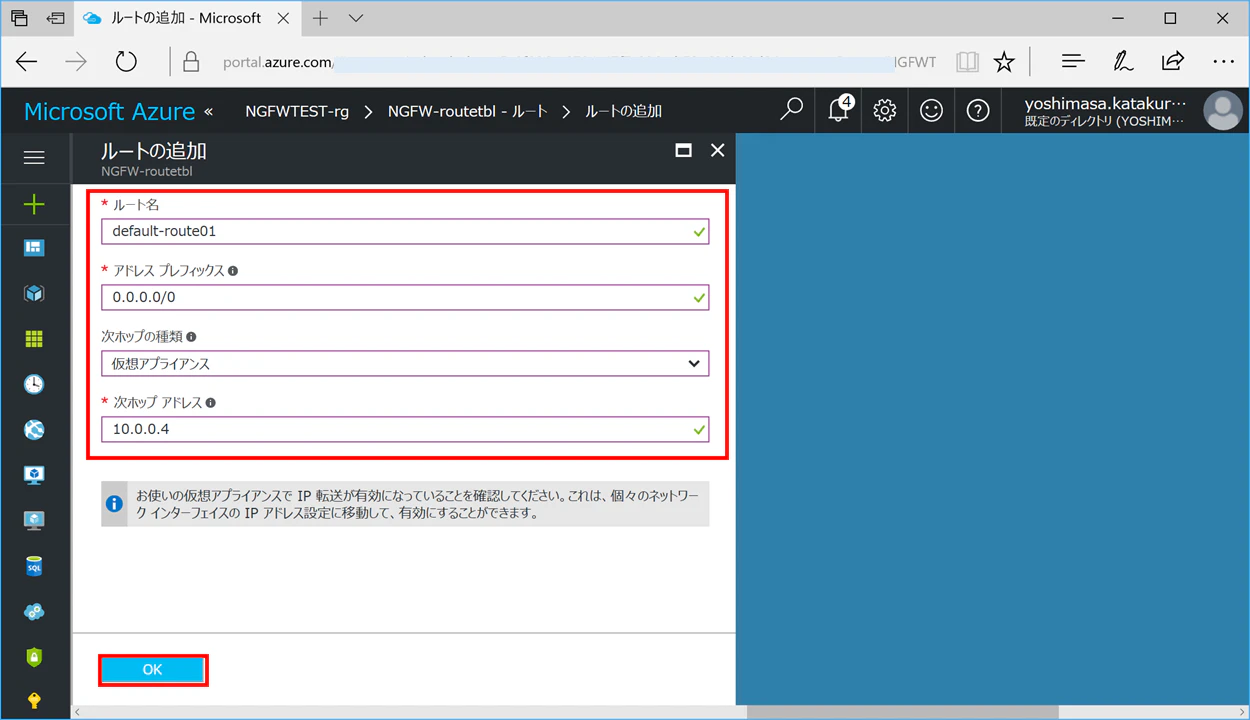
Task: Go to NGFW-routetbl - ルート breadcrumb
Action: pos(467,111)
